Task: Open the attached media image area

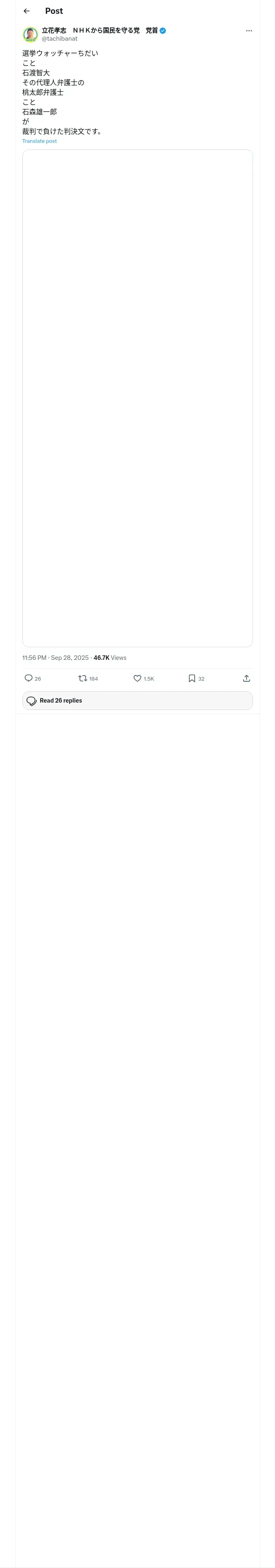Action: pos(137,398)
